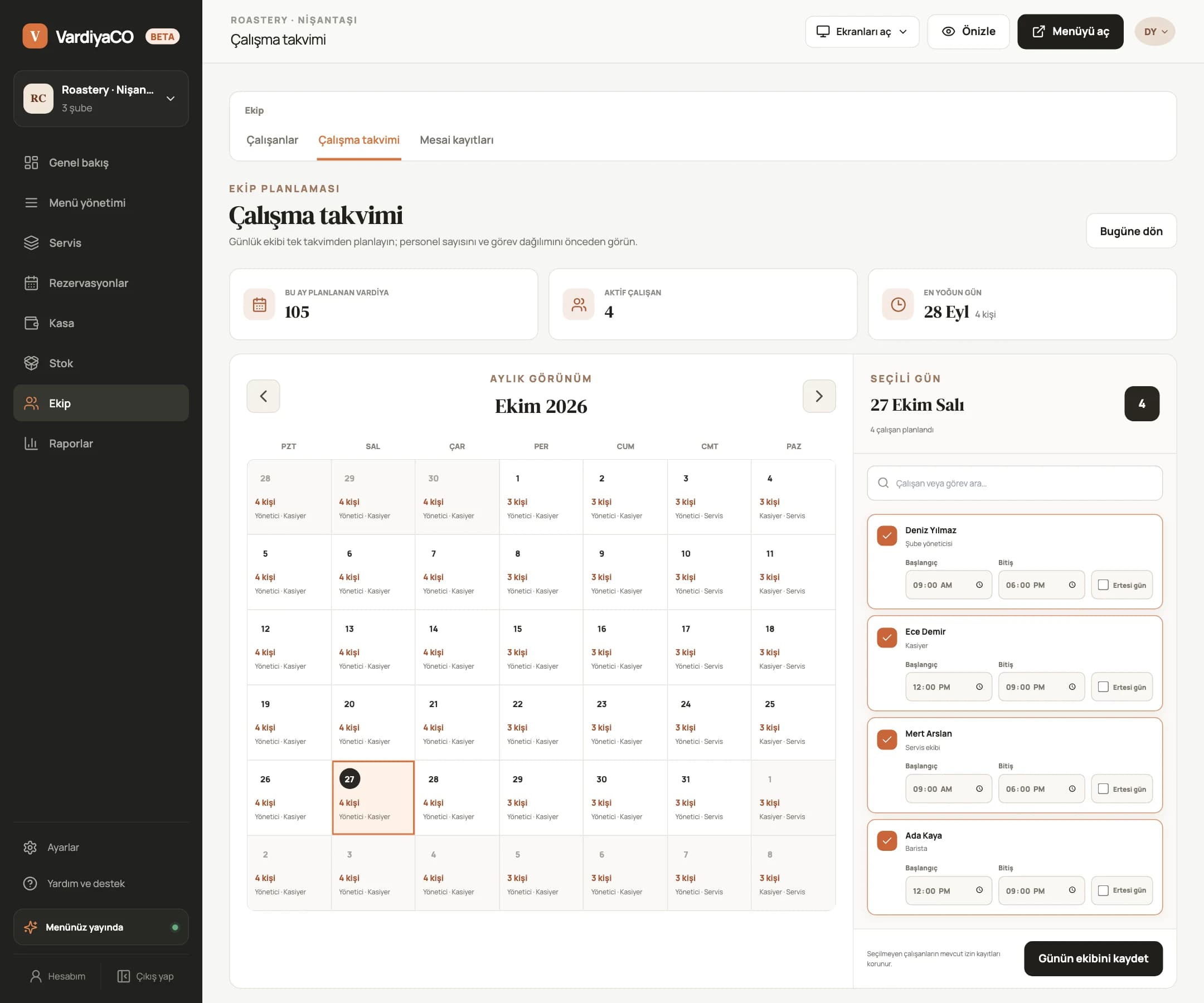Enable Ertesi gün for Ece Demir
Screen dimensions: 1204x1003
(1103, 686)
